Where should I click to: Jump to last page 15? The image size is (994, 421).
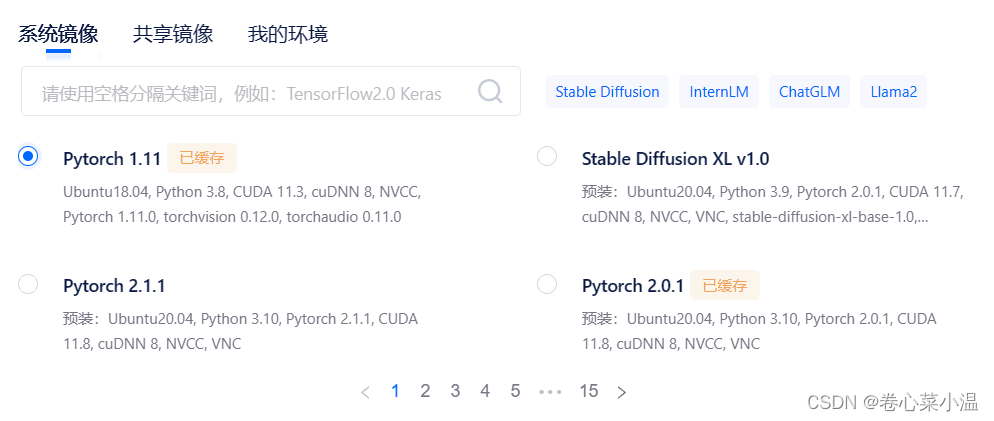(x=589, y=391)
